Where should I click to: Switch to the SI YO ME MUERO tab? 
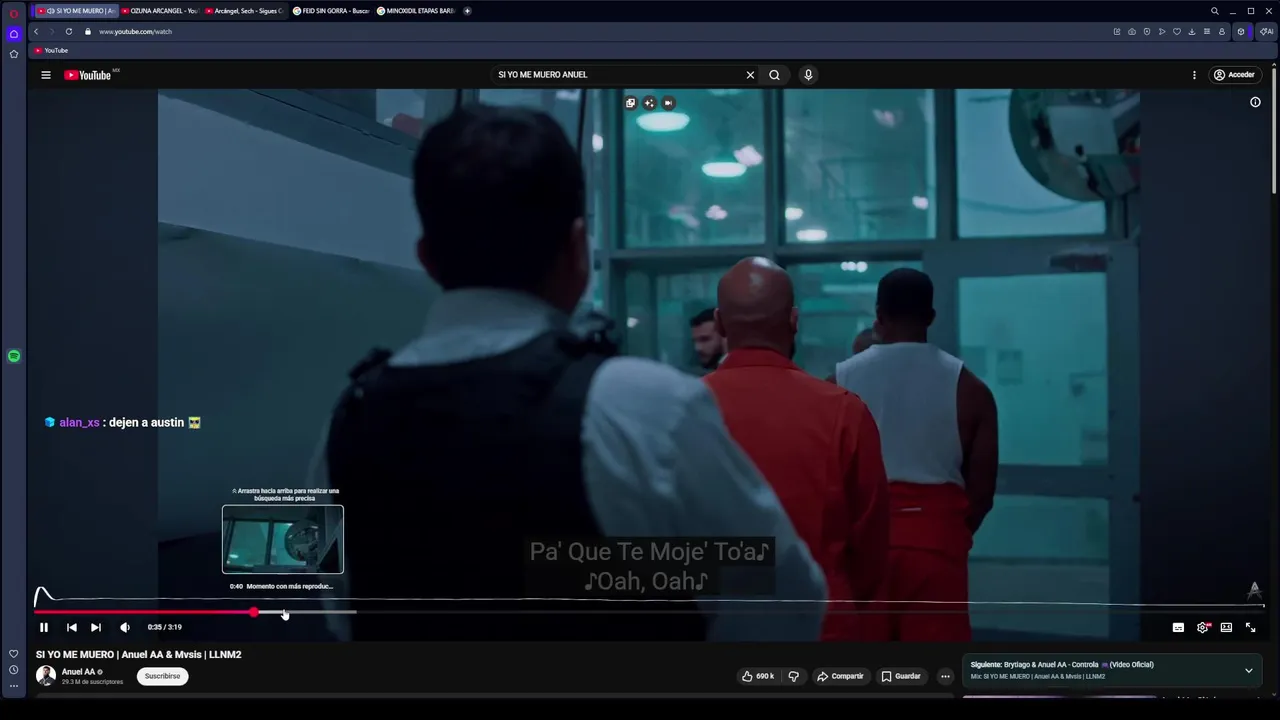pos(77,11)
